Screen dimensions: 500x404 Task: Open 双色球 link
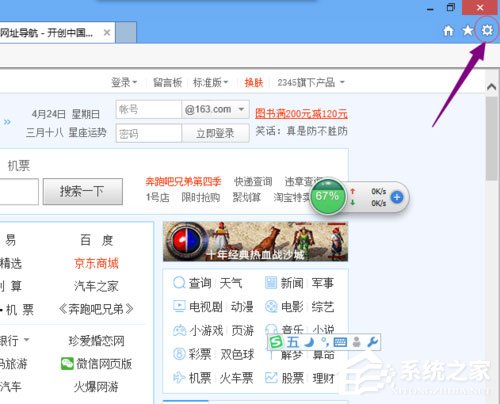tap(237, 354)
